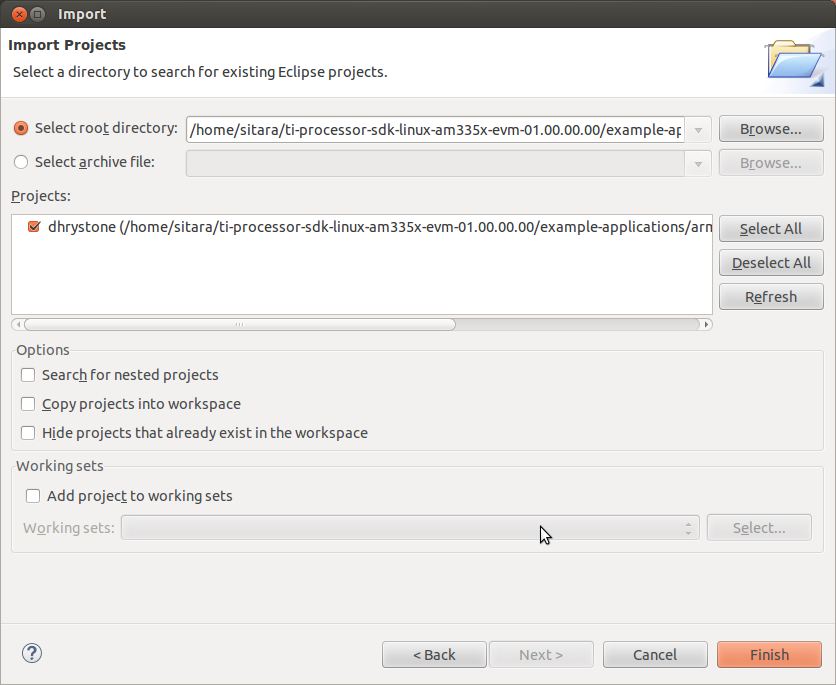Toggle Hide projects that already exist option

point(28,433)
